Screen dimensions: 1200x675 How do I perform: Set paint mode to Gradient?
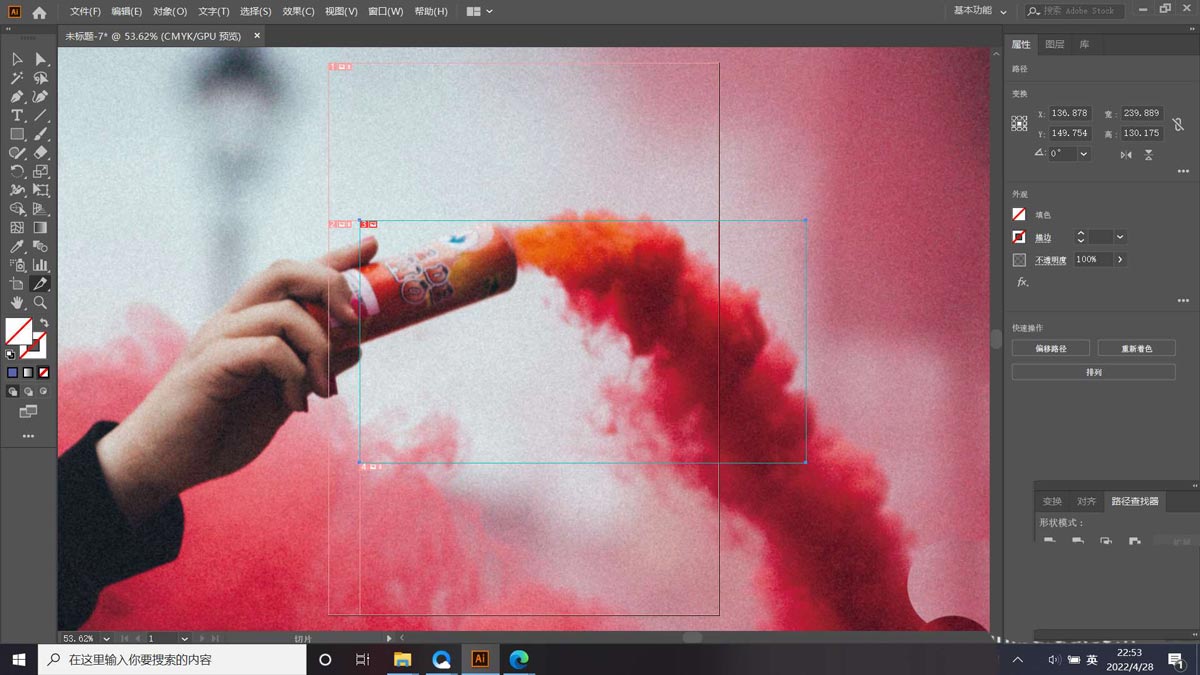tap(28, 373)
